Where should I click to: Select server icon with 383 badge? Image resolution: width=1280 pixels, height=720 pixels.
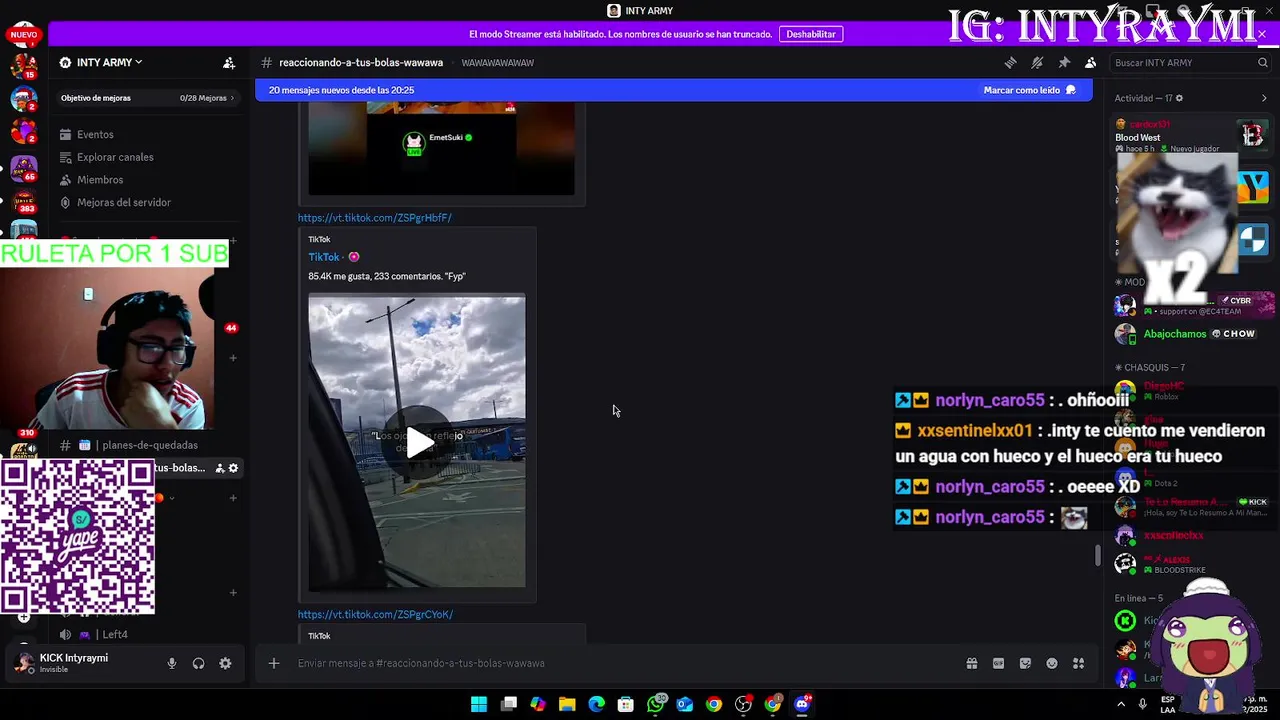[x=24, y=200]
